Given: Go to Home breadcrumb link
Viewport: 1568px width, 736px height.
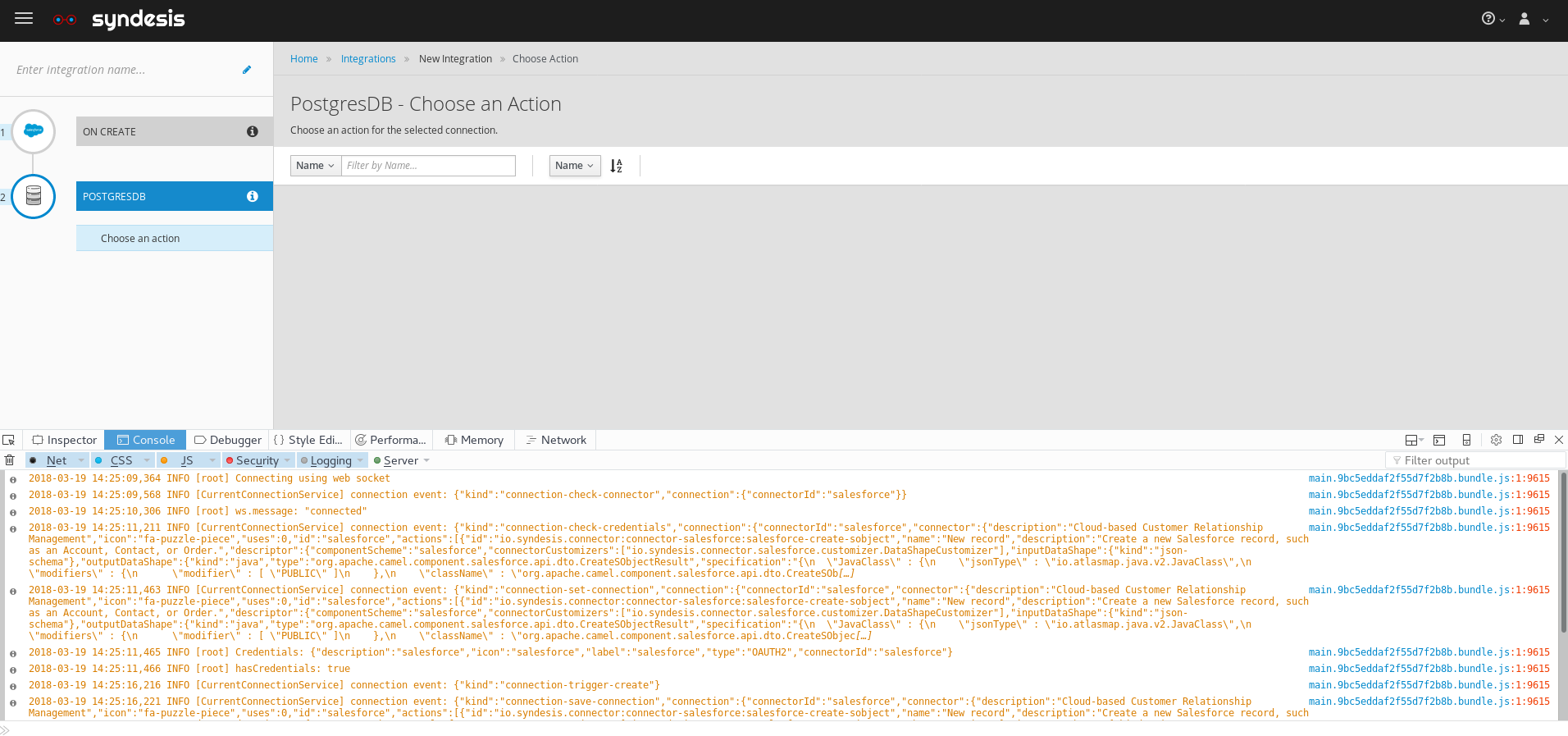Looking at the screenshot, I should 304,59.
